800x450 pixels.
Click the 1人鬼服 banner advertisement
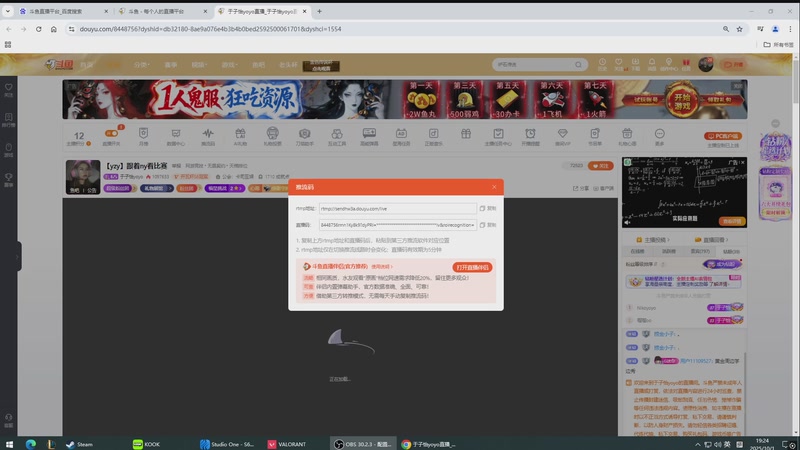click(405, 99)
